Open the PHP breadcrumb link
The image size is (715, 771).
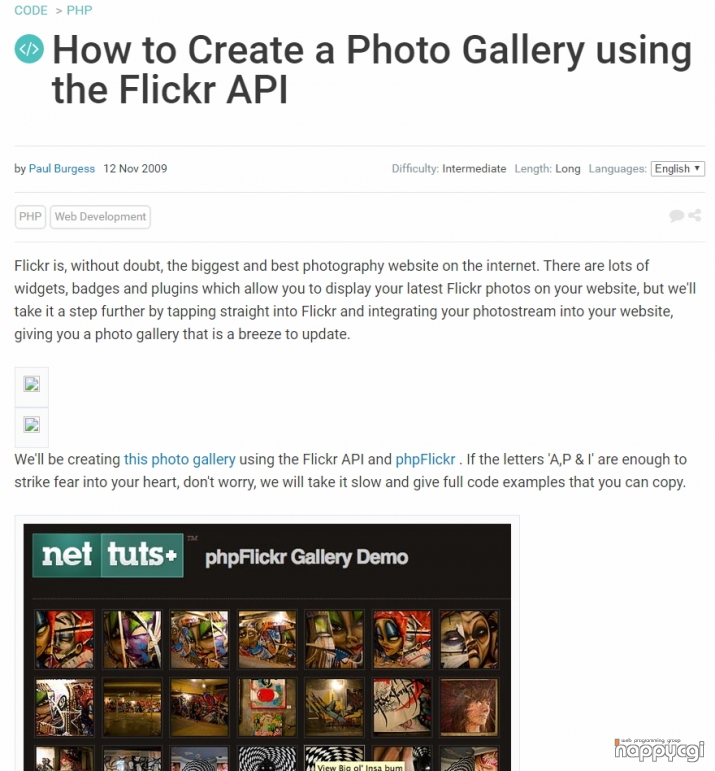pyautogui.click(x=80, y=10)
